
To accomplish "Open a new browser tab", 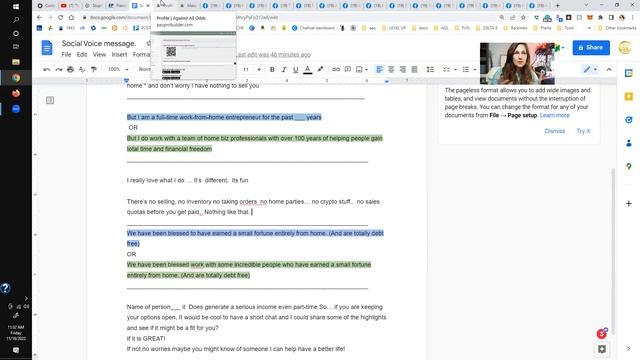I will click(558, 6).
